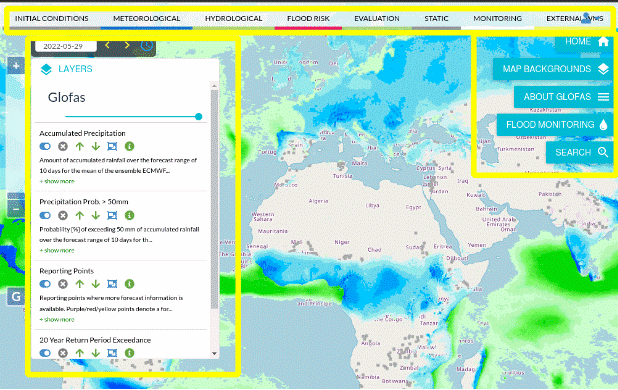Remove the Accumulated Precipitation layer
This screenshot has width=618, height=390.
63,147
